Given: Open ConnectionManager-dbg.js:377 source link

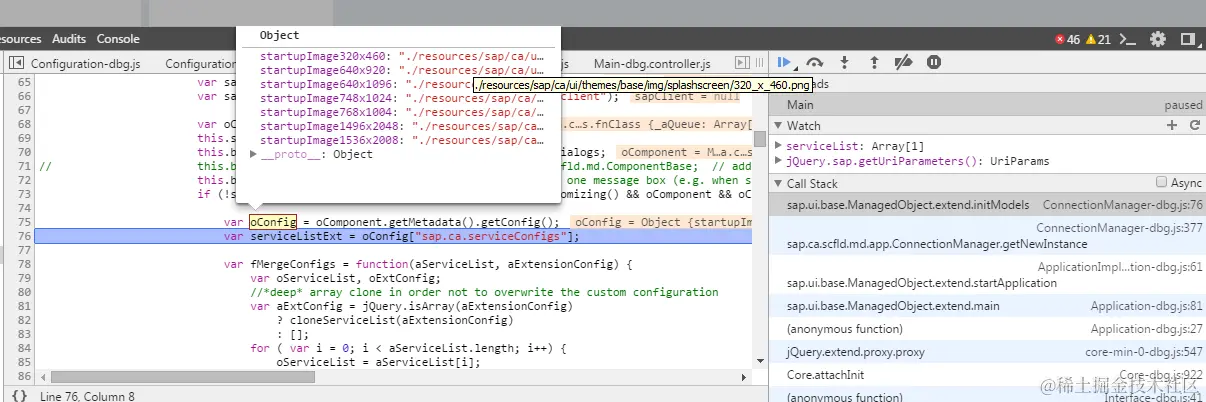Looking at the screenshot, I should (x=1119, y=228).
